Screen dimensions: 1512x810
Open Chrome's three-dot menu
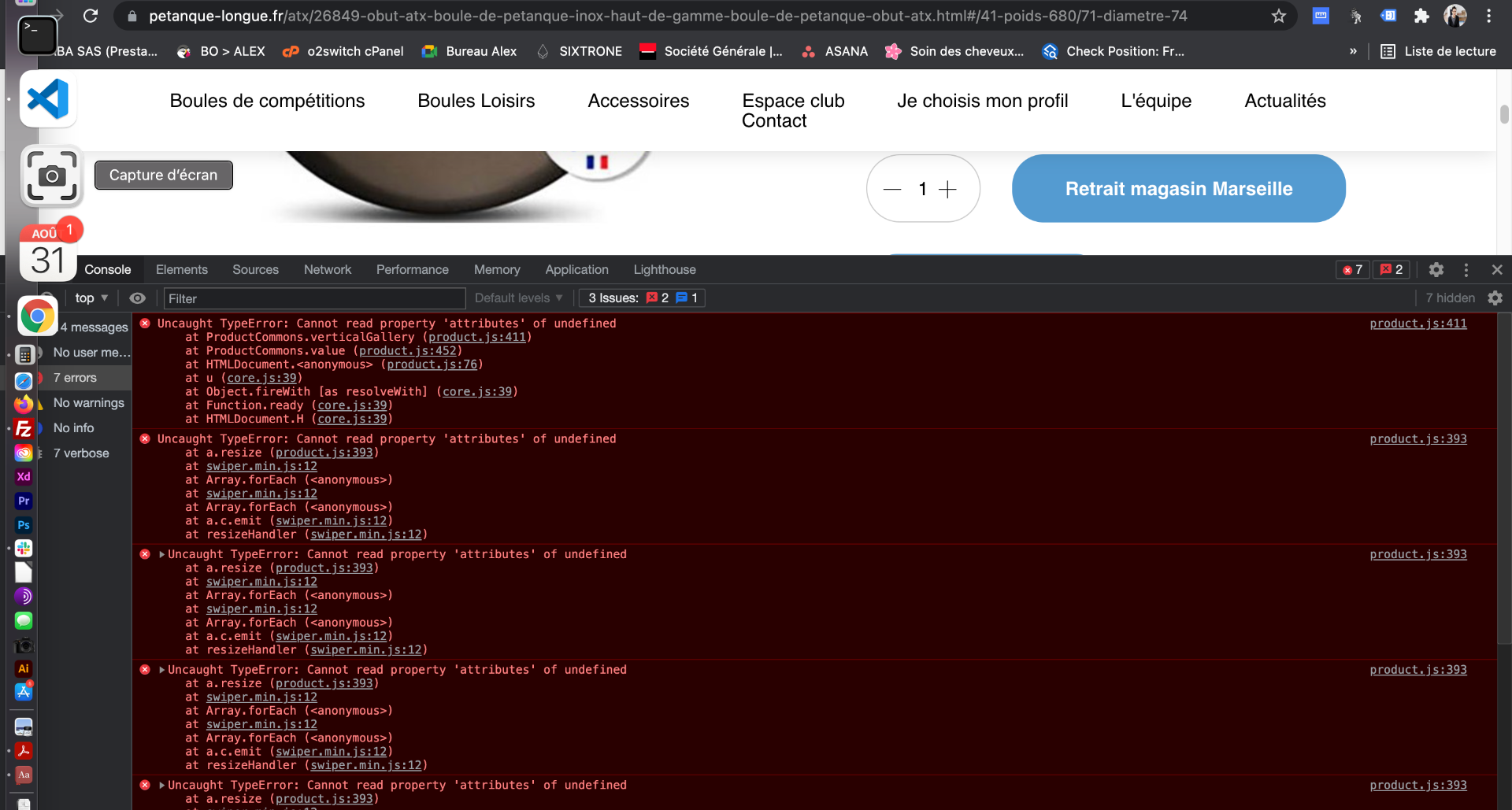pos(1488,16)
